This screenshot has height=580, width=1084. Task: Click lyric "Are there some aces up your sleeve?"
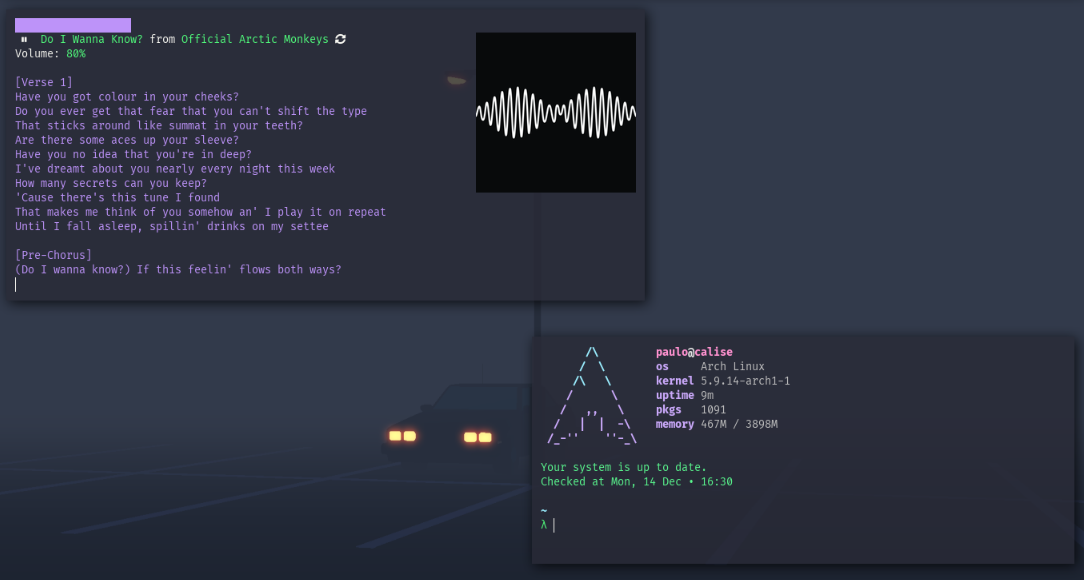pos(127,140)
